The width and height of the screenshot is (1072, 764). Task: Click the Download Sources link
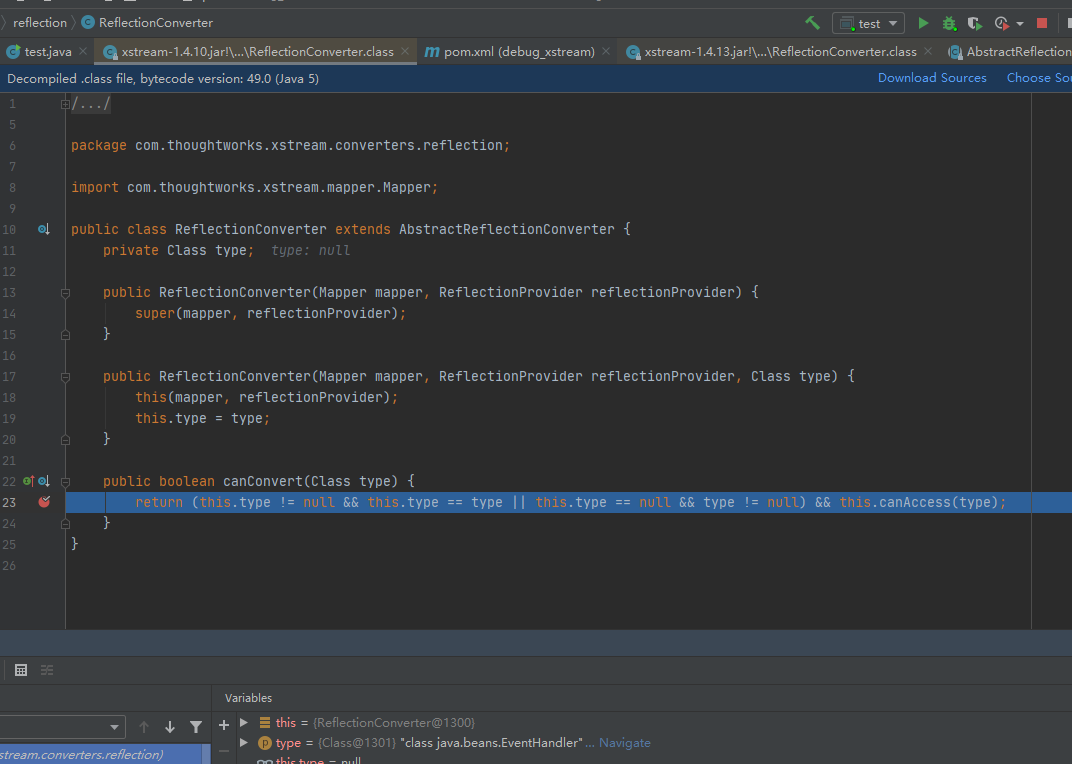932,78
